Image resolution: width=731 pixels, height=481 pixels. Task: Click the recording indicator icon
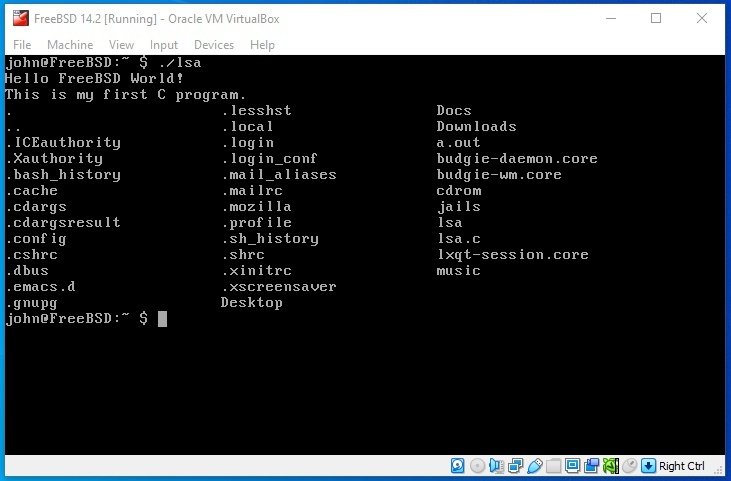coord(591,466)
